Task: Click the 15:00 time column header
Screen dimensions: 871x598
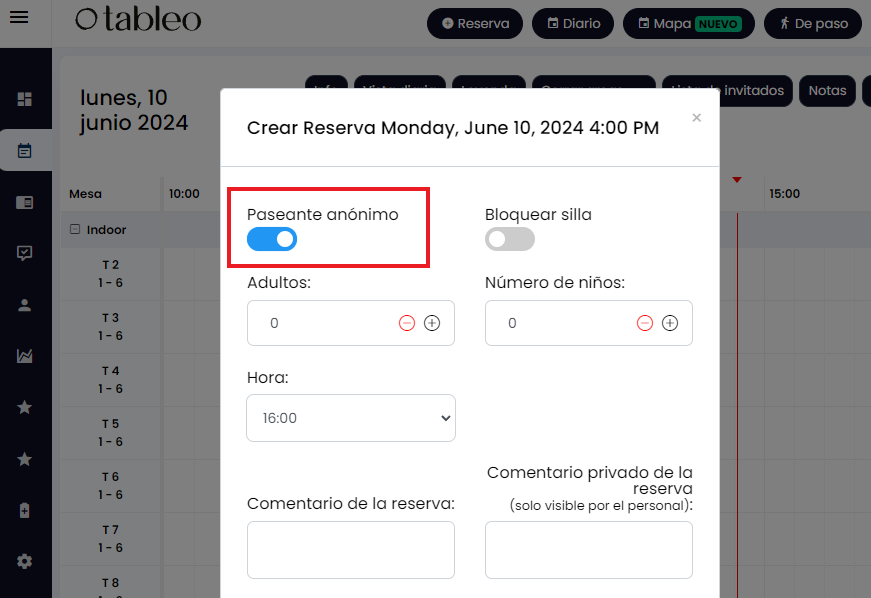Action: point(784,194)
